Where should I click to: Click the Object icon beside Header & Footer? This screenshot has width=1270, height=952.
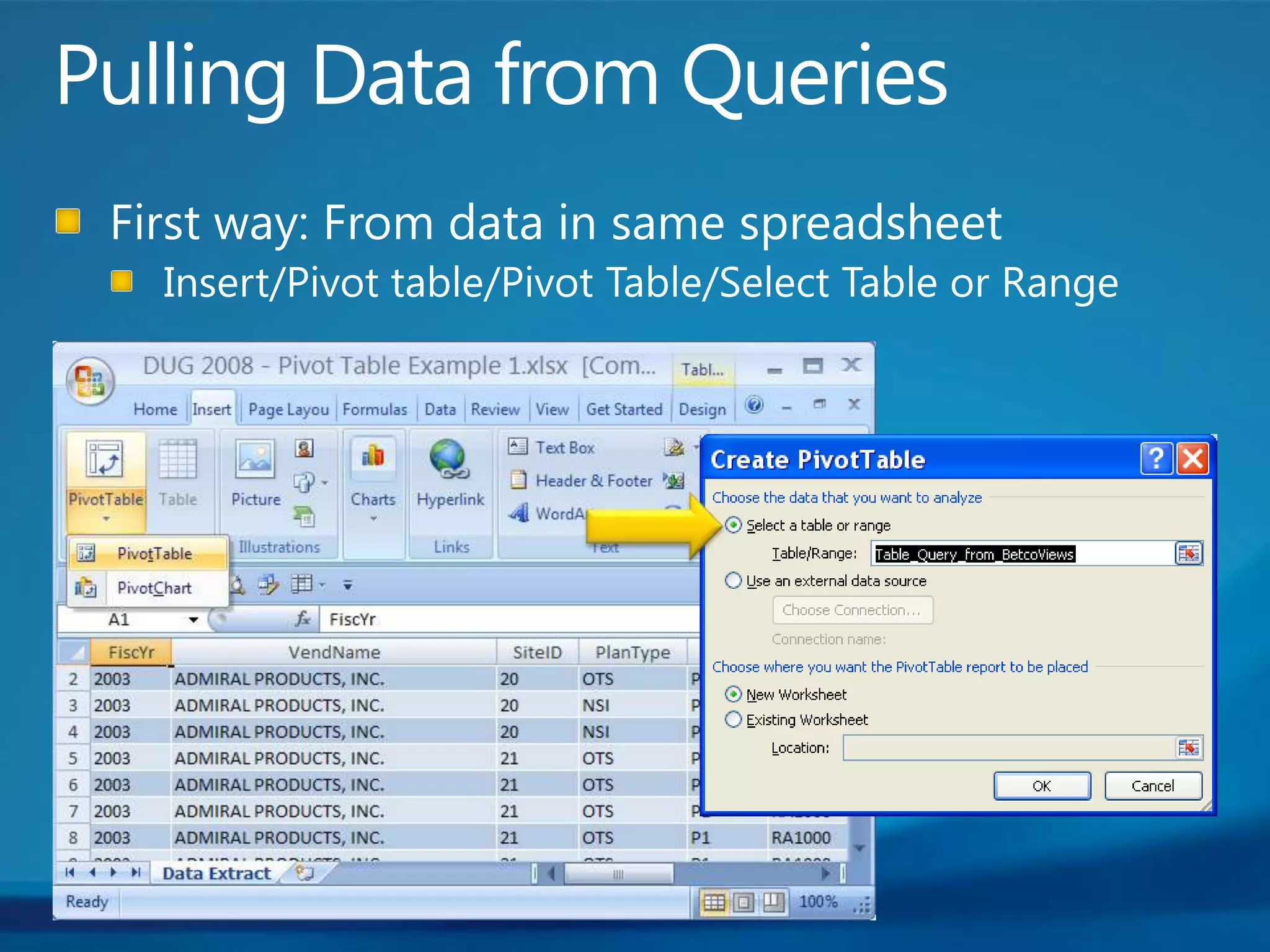(x=673, y=480)
